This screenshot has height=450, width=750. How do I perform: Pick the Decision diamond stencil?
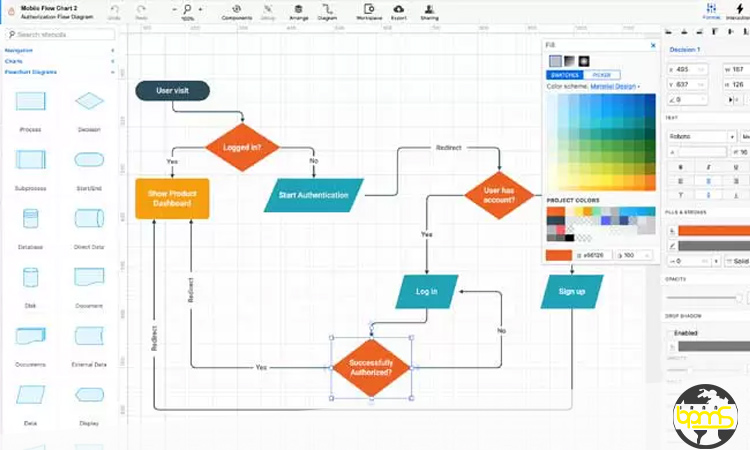tap(89, 102)
